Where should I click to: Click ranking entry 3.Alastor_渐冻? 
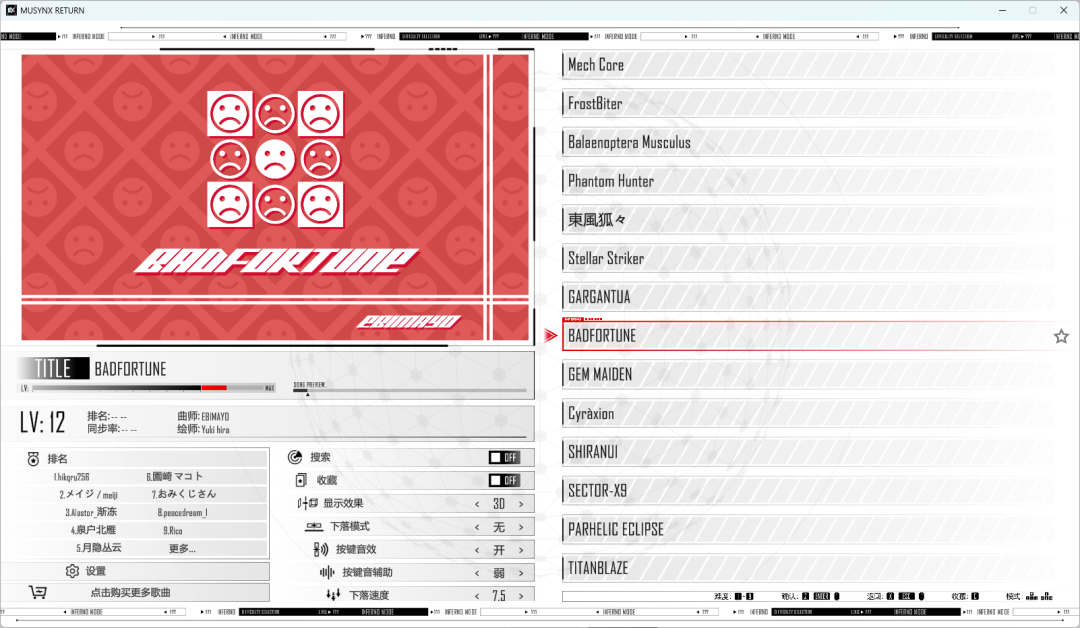91,512
